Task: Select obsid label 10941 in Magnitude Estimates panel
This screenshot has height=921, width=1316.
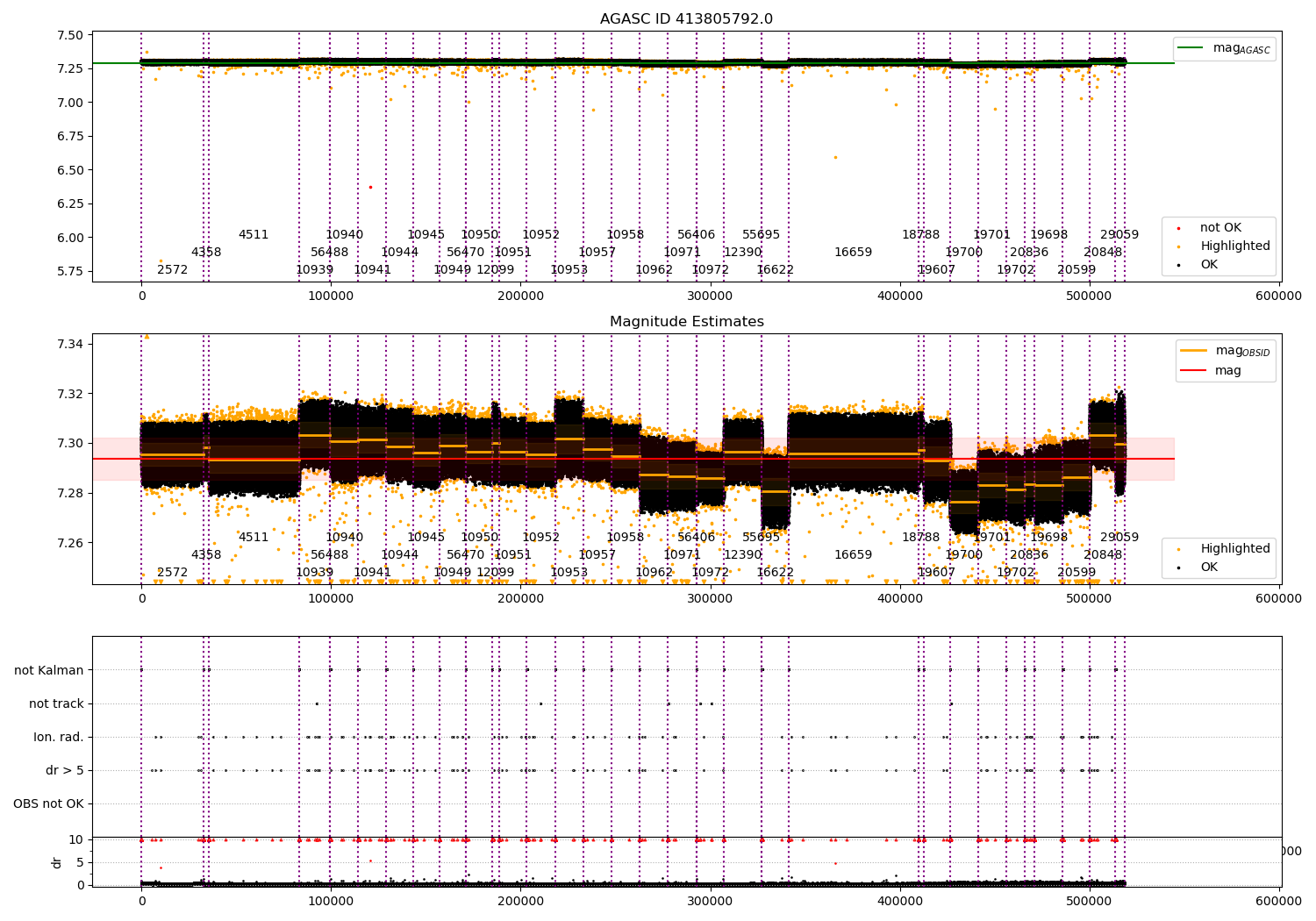Action: (x=372, y=572)
